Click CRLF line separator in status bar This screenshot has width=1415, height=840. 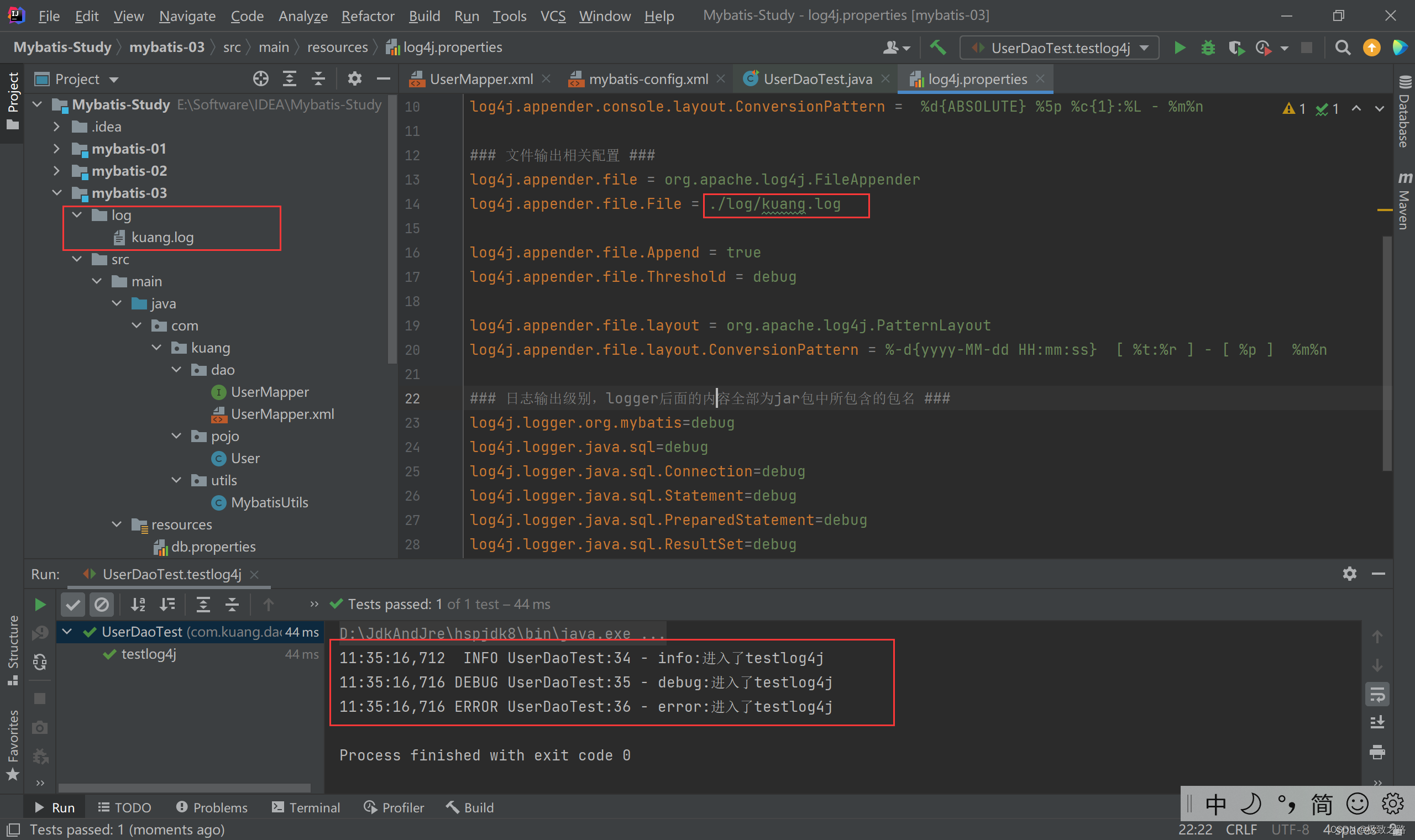1242,830
